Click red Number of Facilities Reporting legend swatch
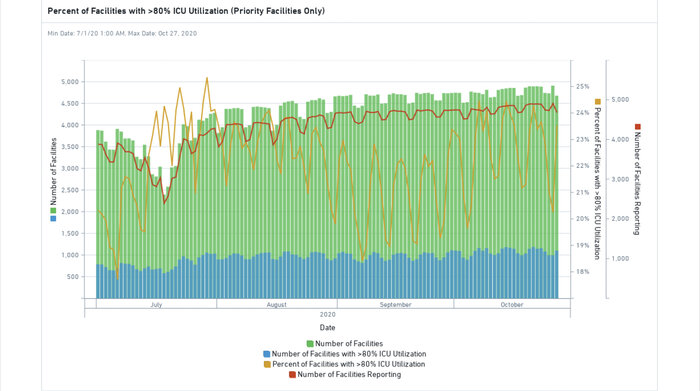This screenshot has height=391, width=700. pyautogui.click(x=292, y=374)
